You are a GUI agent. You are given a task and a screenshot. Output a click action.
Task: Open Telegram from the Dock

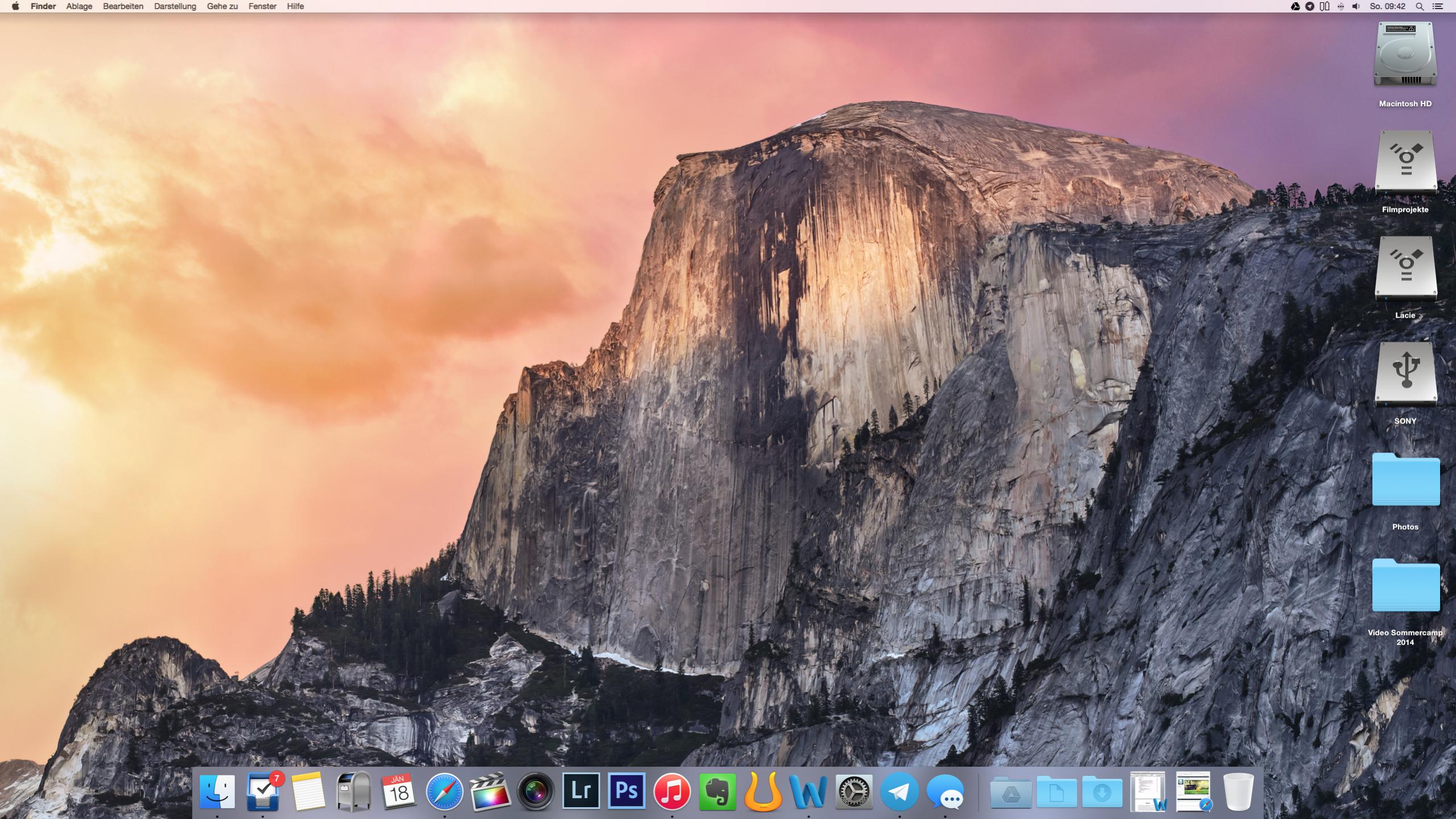900,791
